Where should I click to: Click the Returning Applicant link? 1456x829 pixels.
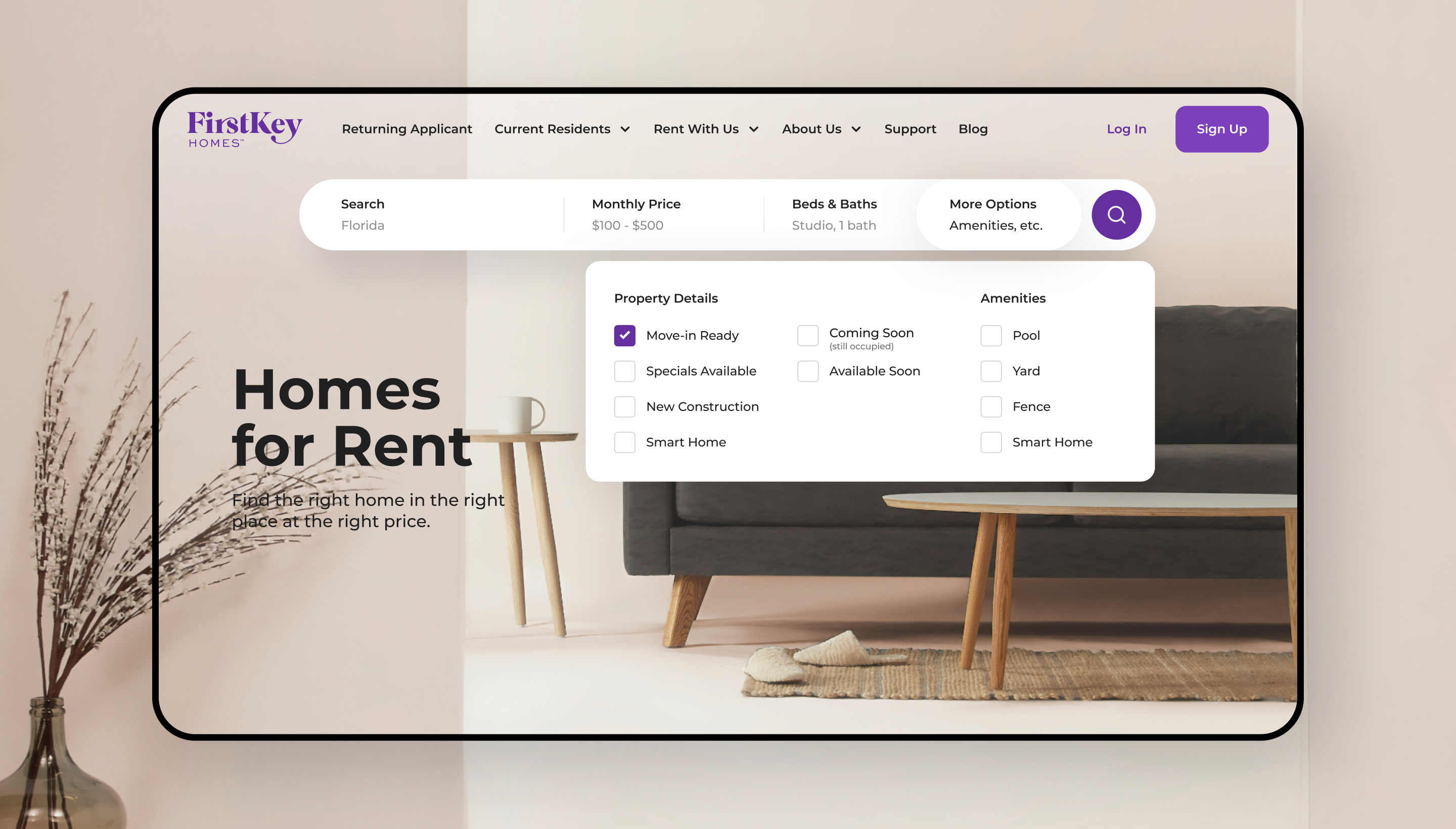point(406,129)
